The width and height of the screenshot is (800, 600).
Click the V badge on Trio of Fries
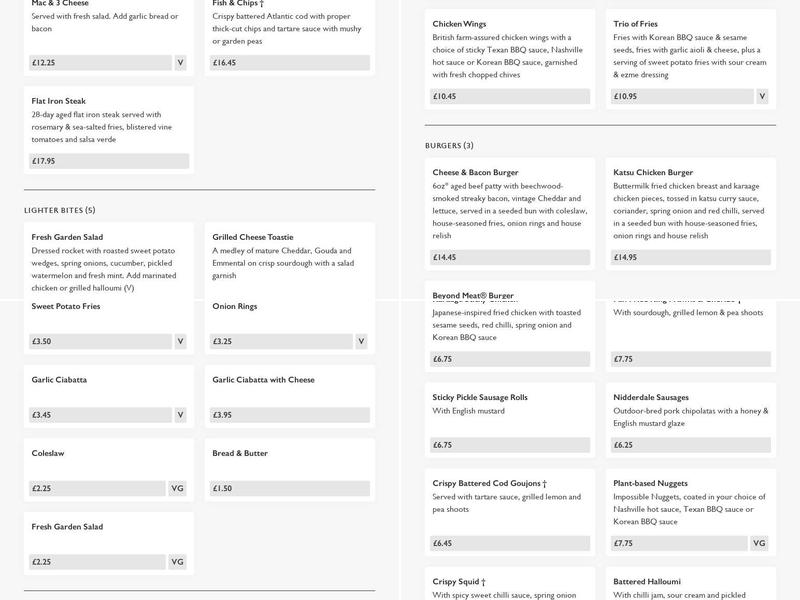[762, 97]
